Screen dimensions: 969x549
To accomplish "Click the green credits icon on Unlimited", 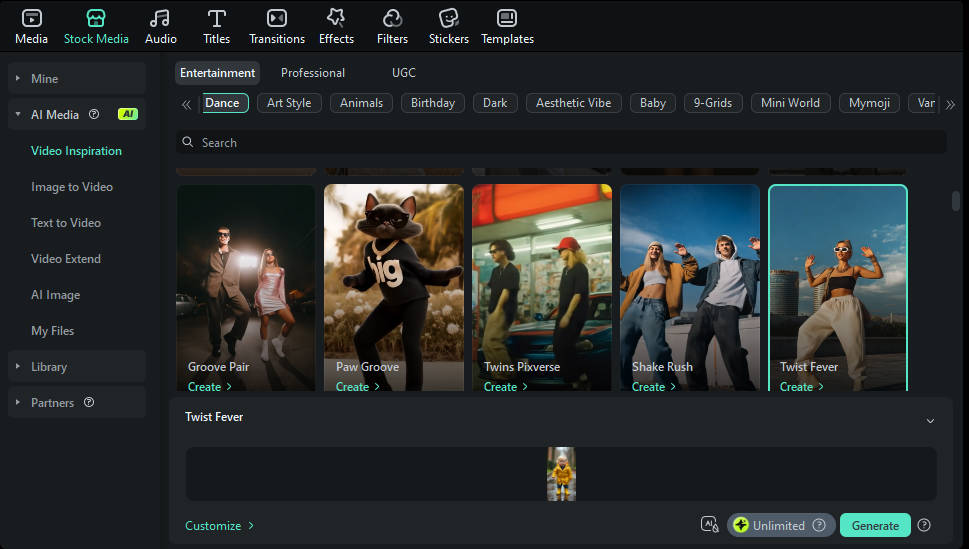I will [741, 525].
